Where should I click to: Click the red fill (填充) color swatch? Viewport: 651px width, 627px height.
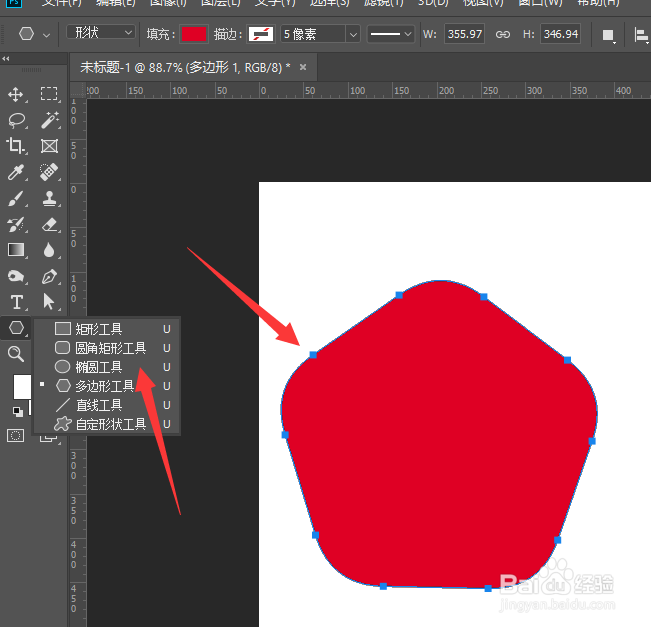[194, 34]
